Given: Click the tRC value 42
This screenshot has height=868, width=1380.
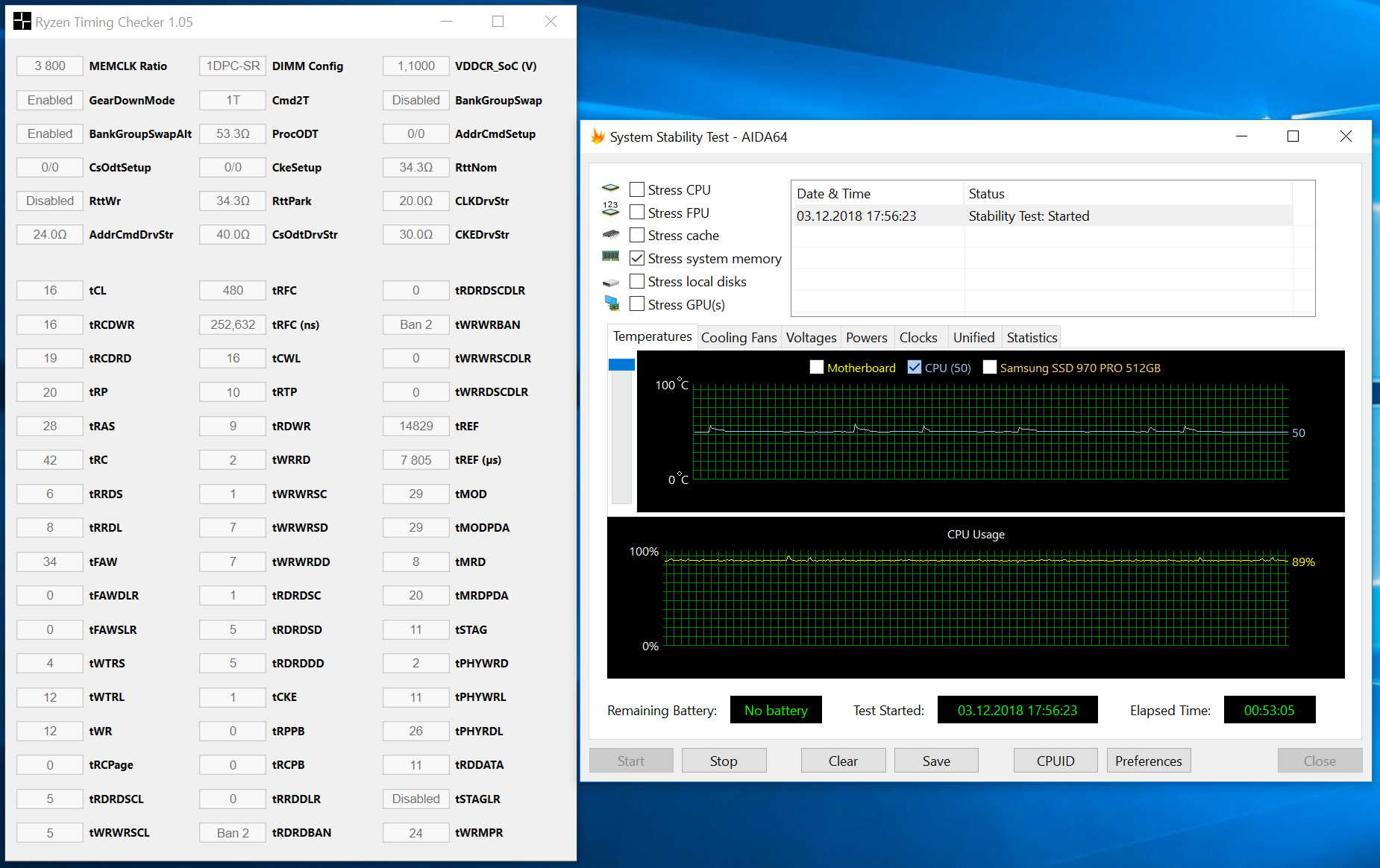Looking at the screenshot, I should pos(50,460).
